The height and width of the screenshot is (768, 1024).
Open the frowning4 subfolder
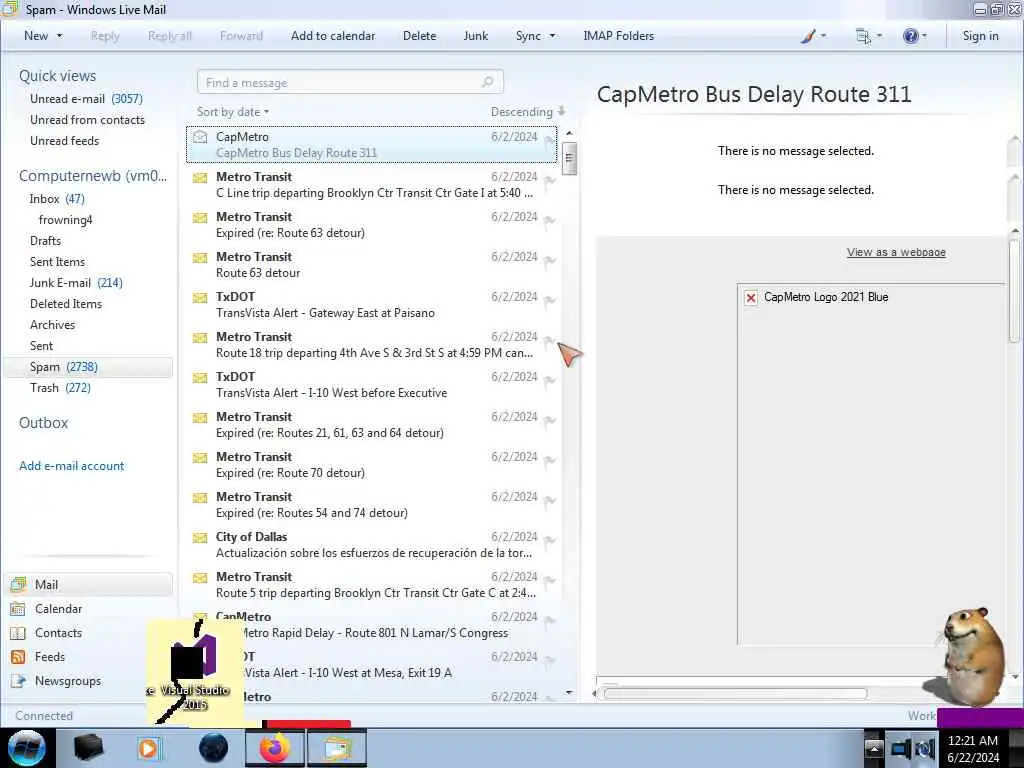65,219
